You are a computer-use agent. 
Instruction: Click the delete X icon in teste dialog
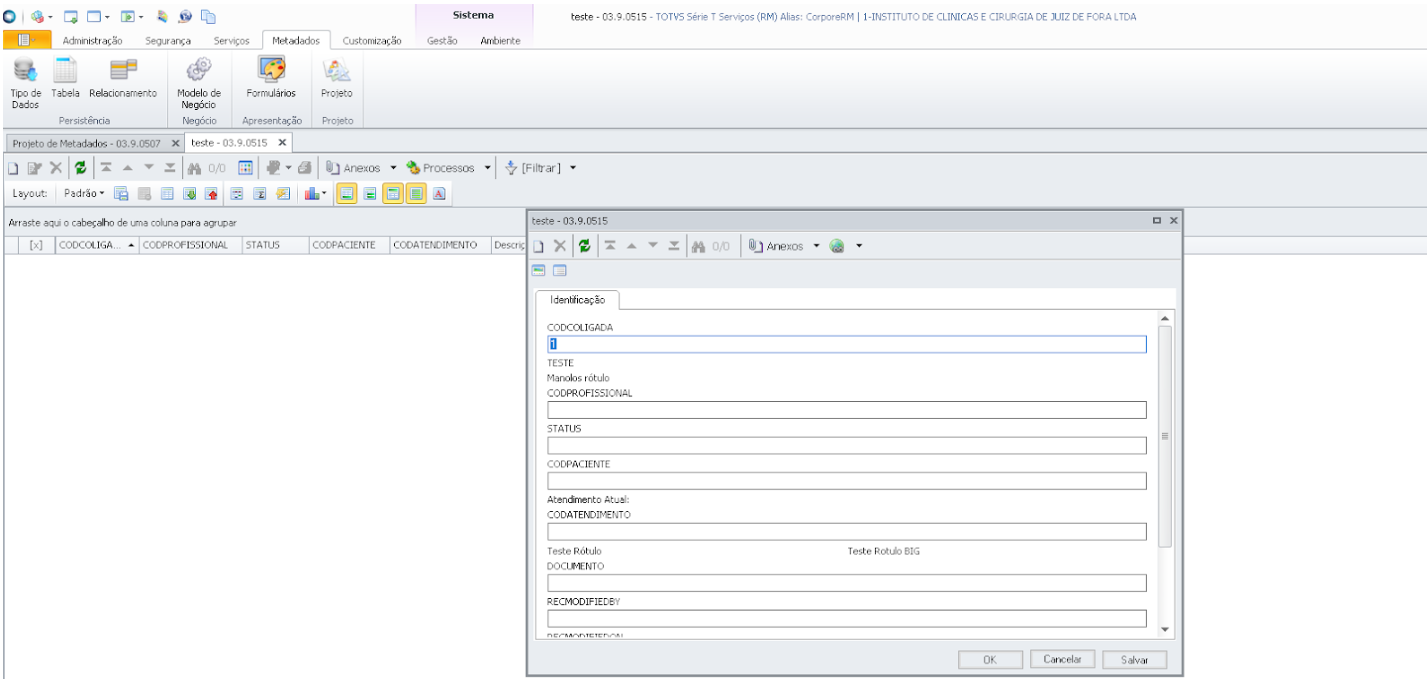(x=560, y=246)
